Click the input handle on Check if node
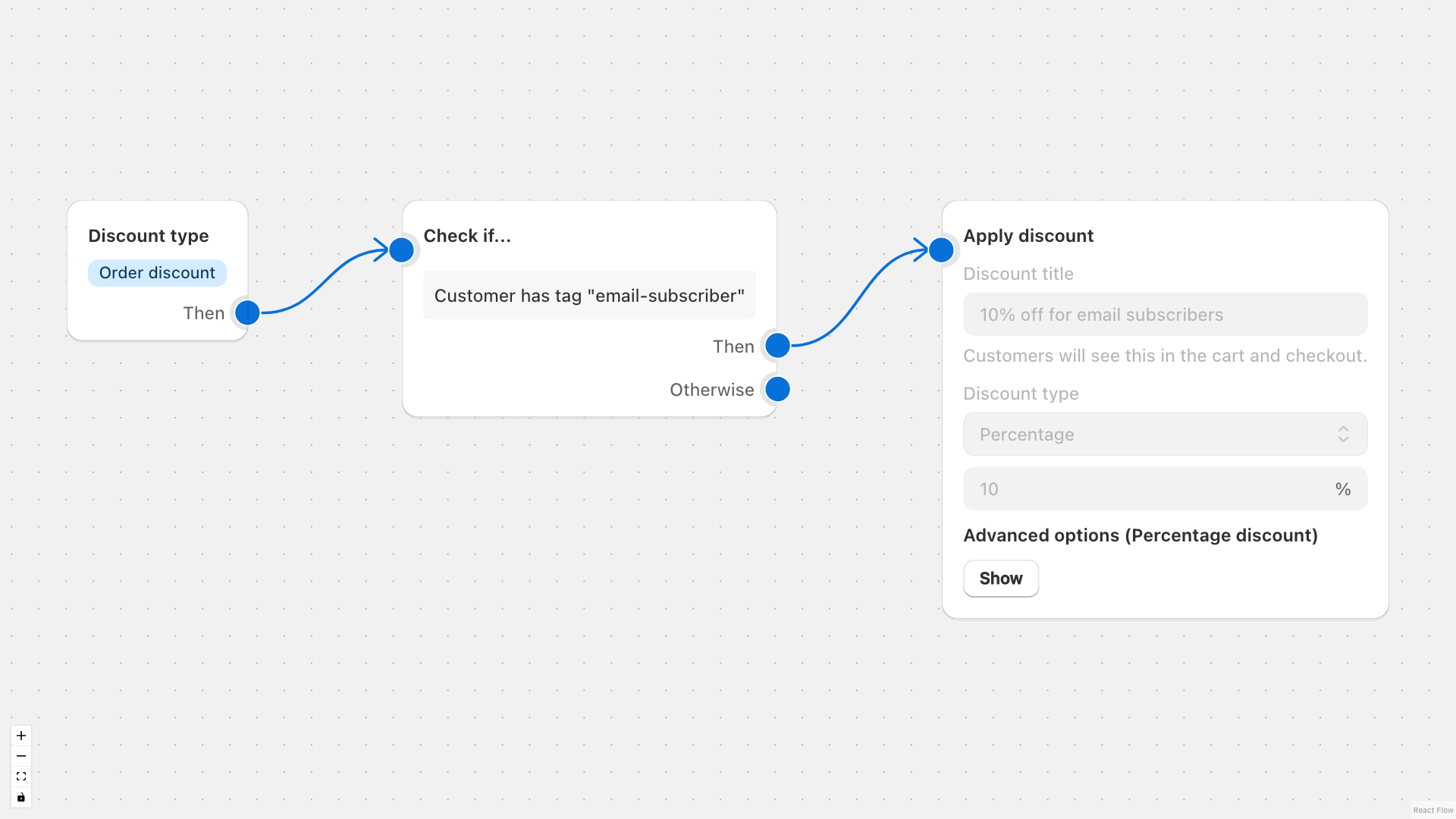Screen dimensions: 1456x819 pos(402,249)
